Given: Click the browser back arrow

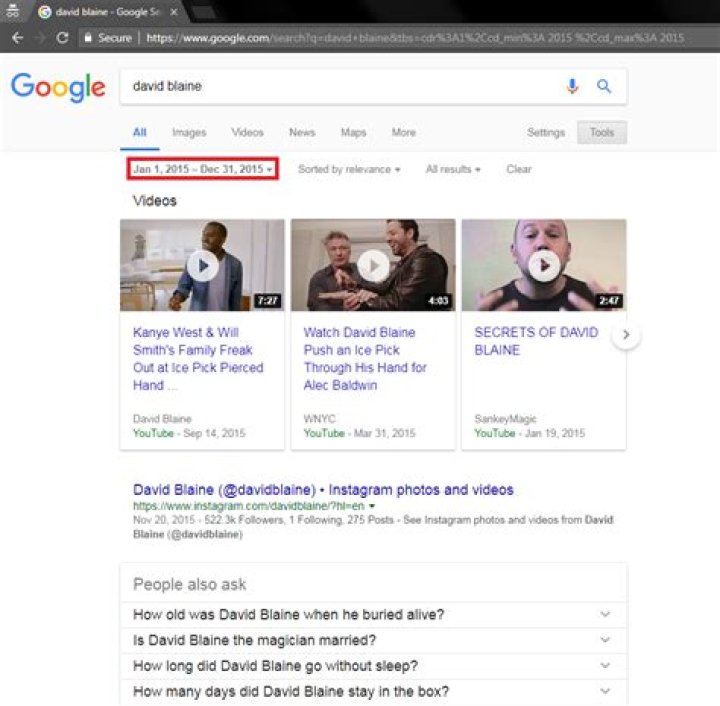Looking at the screenshot, I should 17,38.
